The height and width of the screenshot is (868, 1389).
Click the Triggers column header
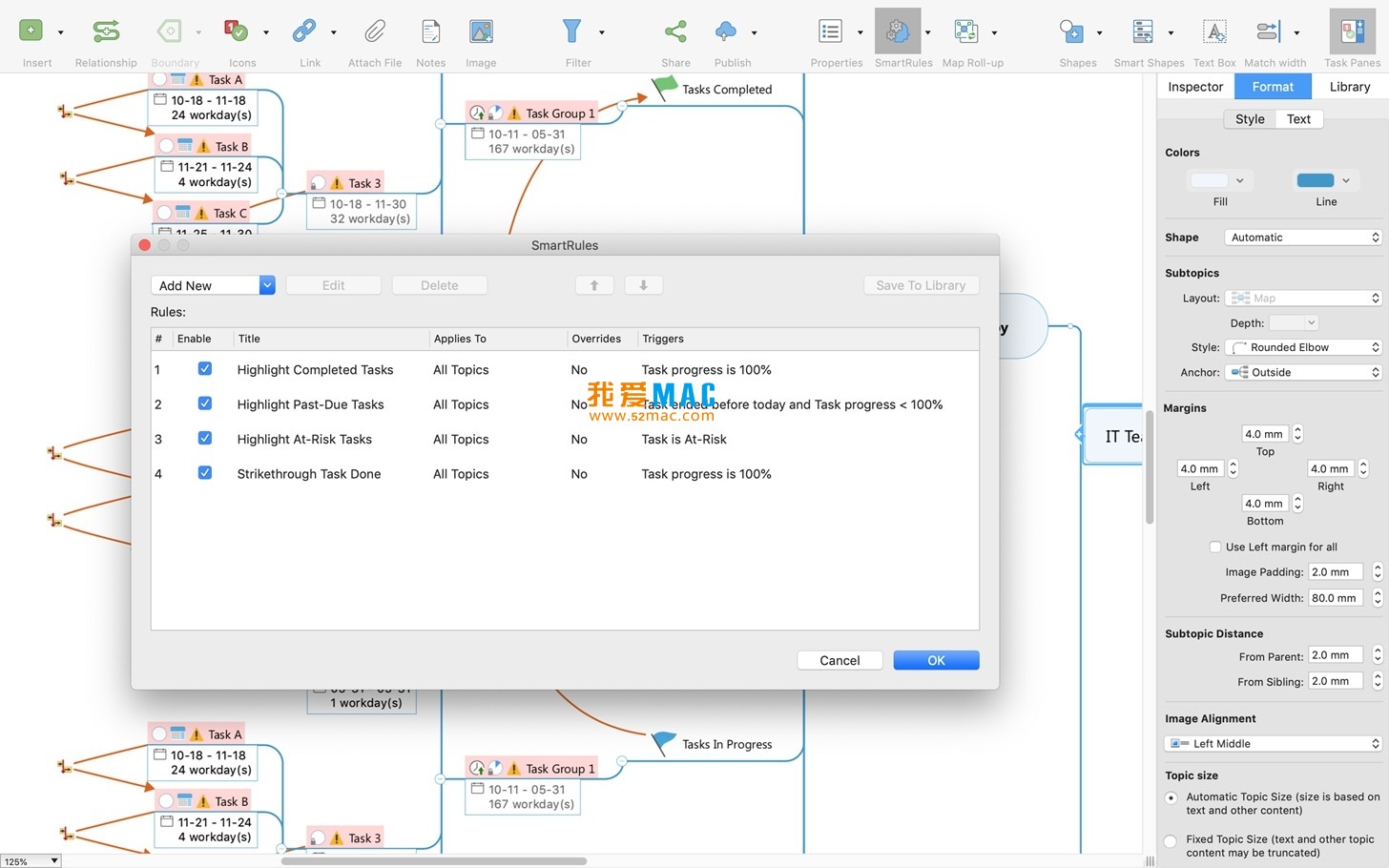pyautogui.click(x=663, y=339)
